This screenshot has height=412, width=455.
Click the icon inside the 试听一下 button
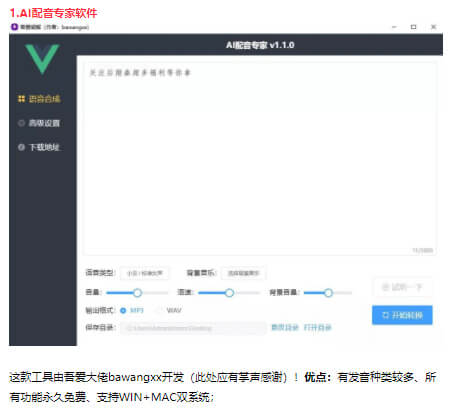(385, 287)
